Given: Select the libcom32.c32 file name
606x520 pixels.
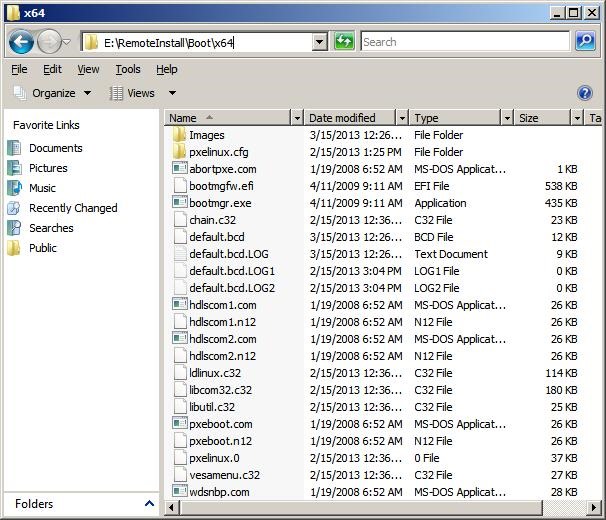Looking at the screenshot, I should tap(220, 390).
